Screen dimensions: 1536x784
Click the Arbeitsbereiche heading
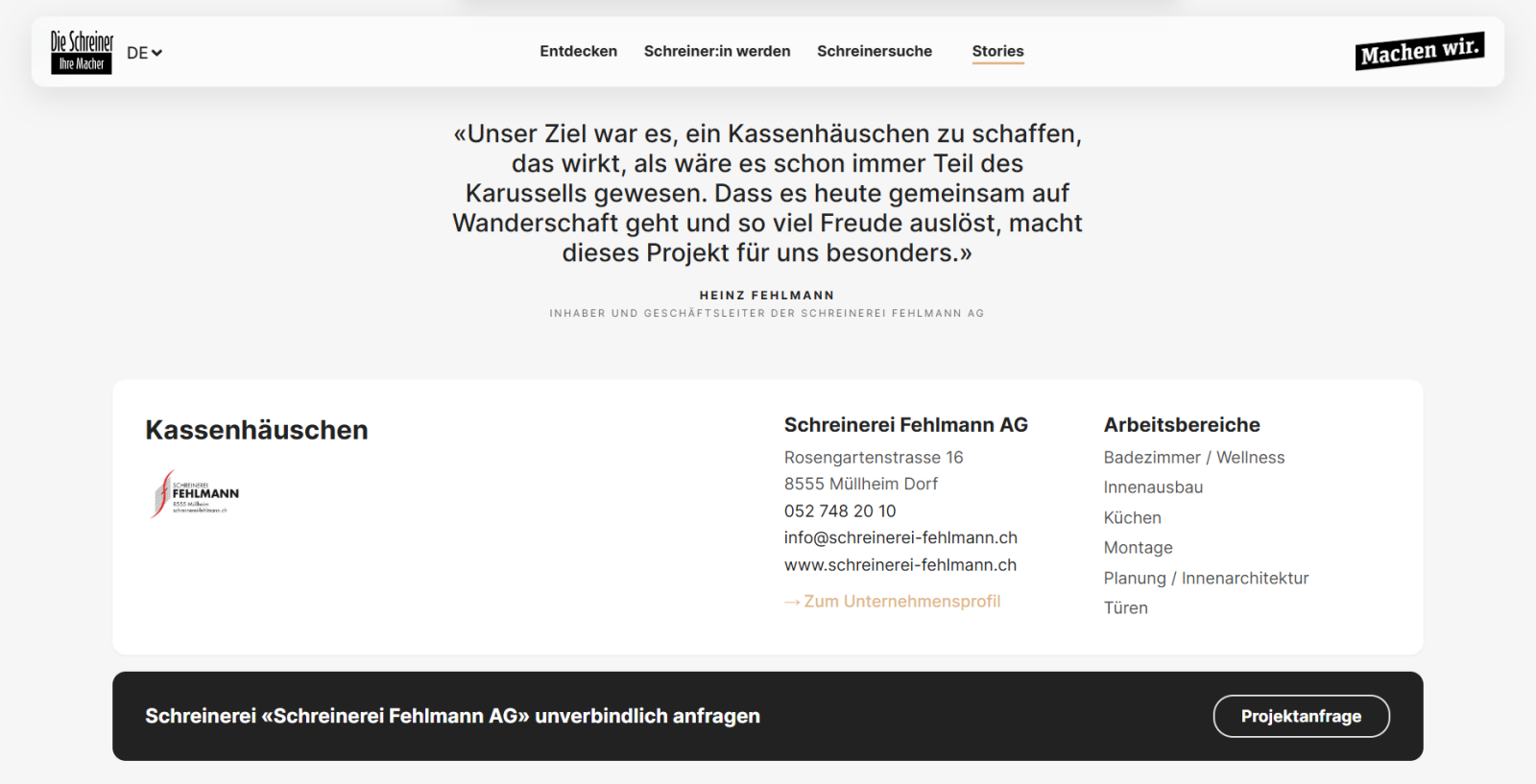(1182, 424)
